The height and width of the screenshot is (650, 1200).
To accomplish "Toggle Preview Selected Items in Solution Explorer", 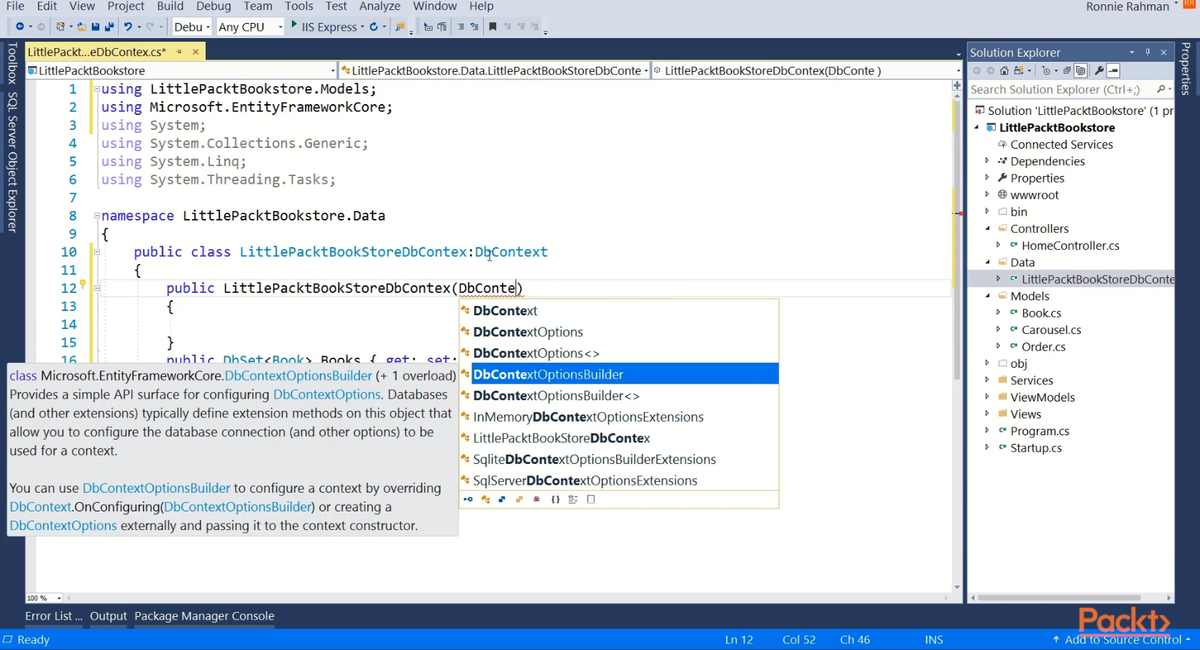I will pos(1113,71).
